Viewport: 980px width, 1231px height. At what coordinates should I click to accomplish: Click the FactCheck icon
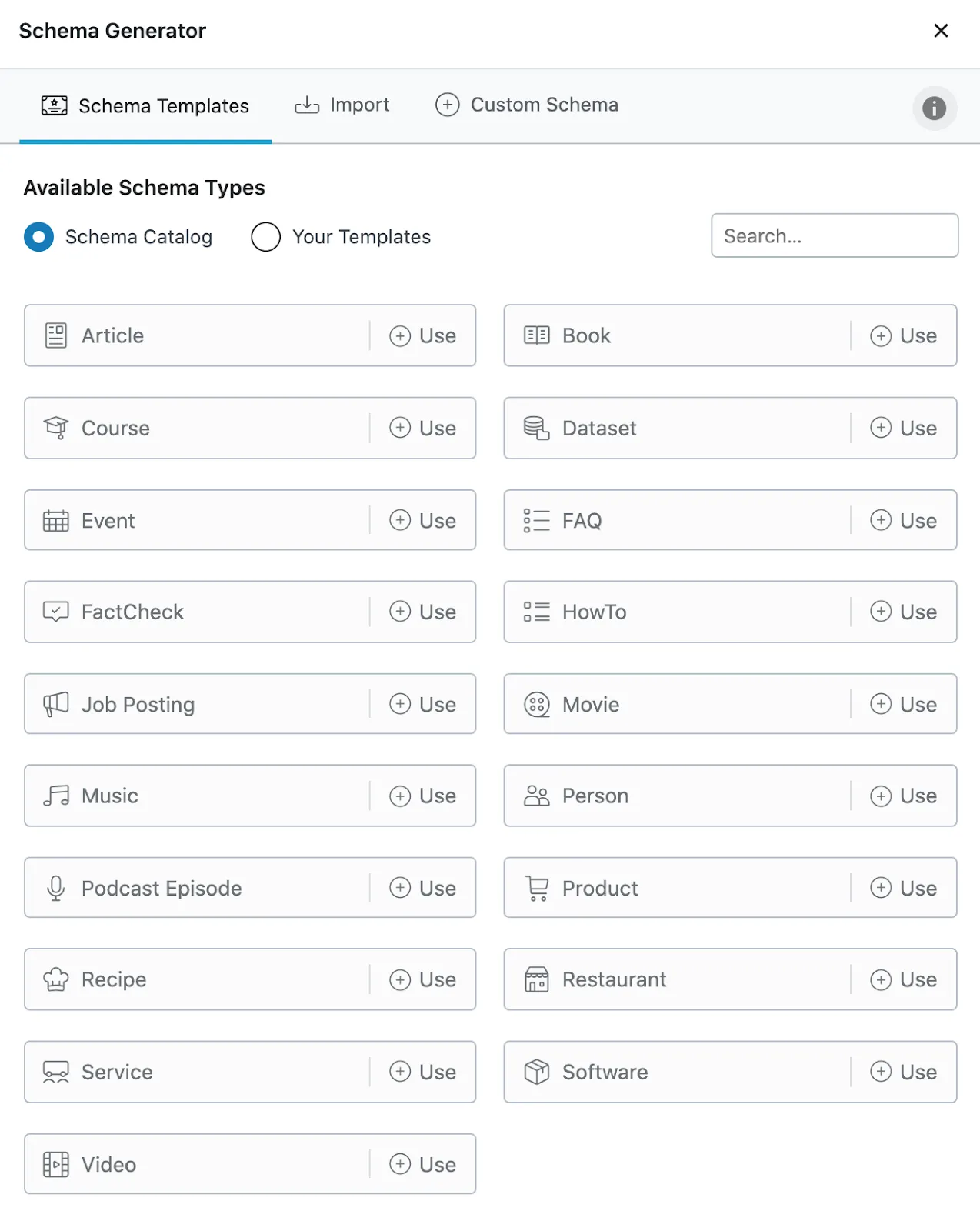[56, 612]
